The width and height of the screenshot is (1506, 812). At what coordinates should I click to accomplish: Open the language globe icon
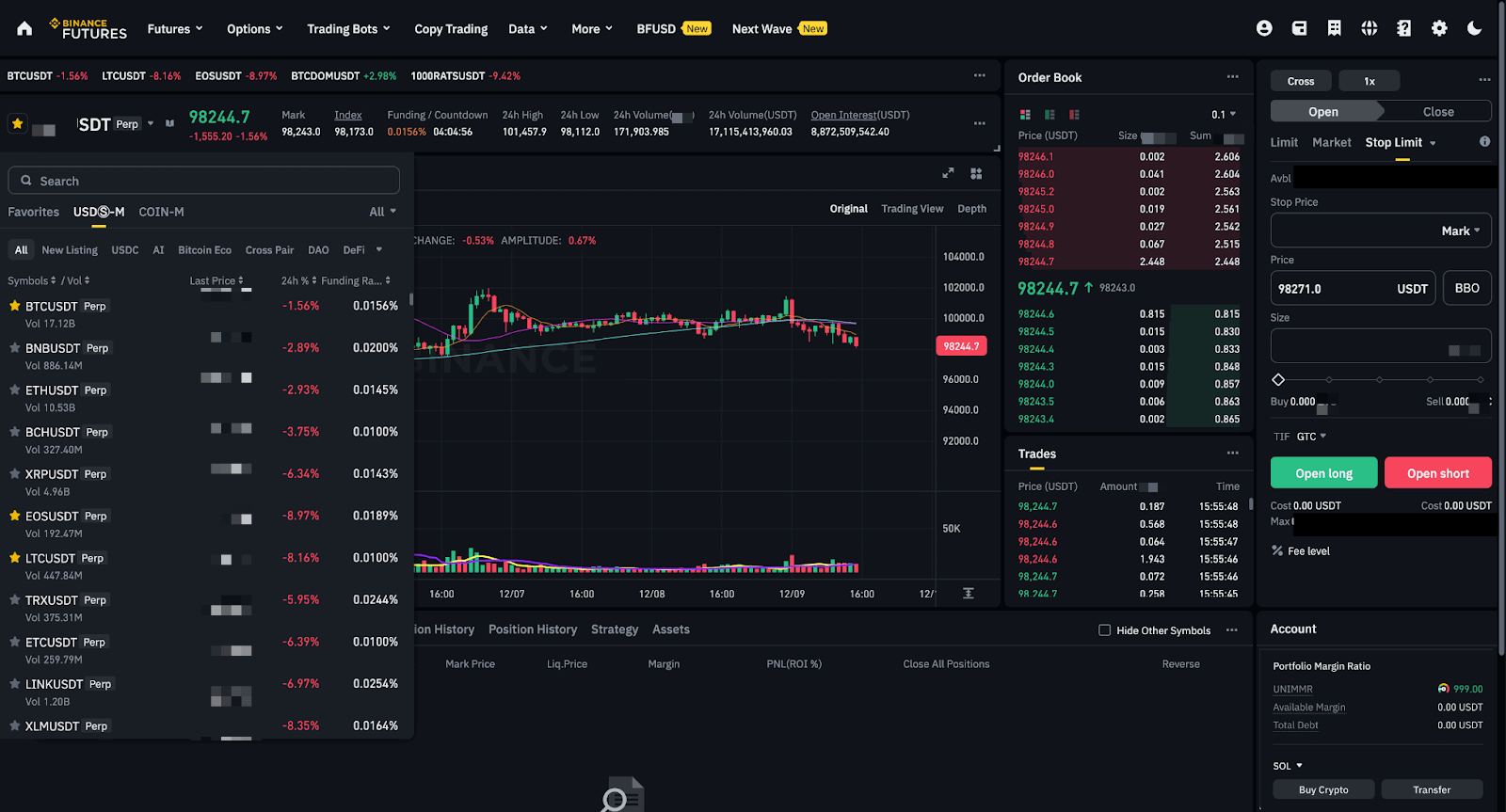[1369, 28]
